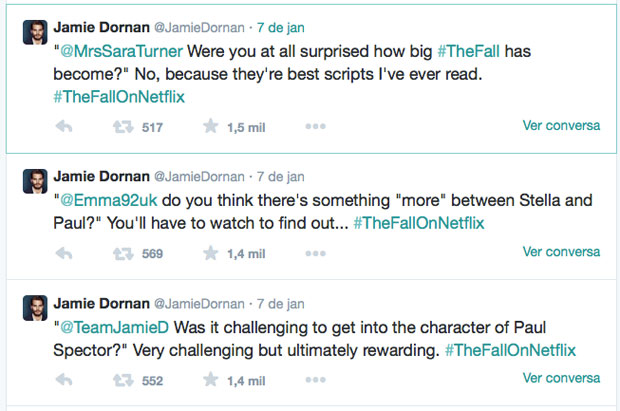Reply to the @TeamJamieD tweet

63,380
